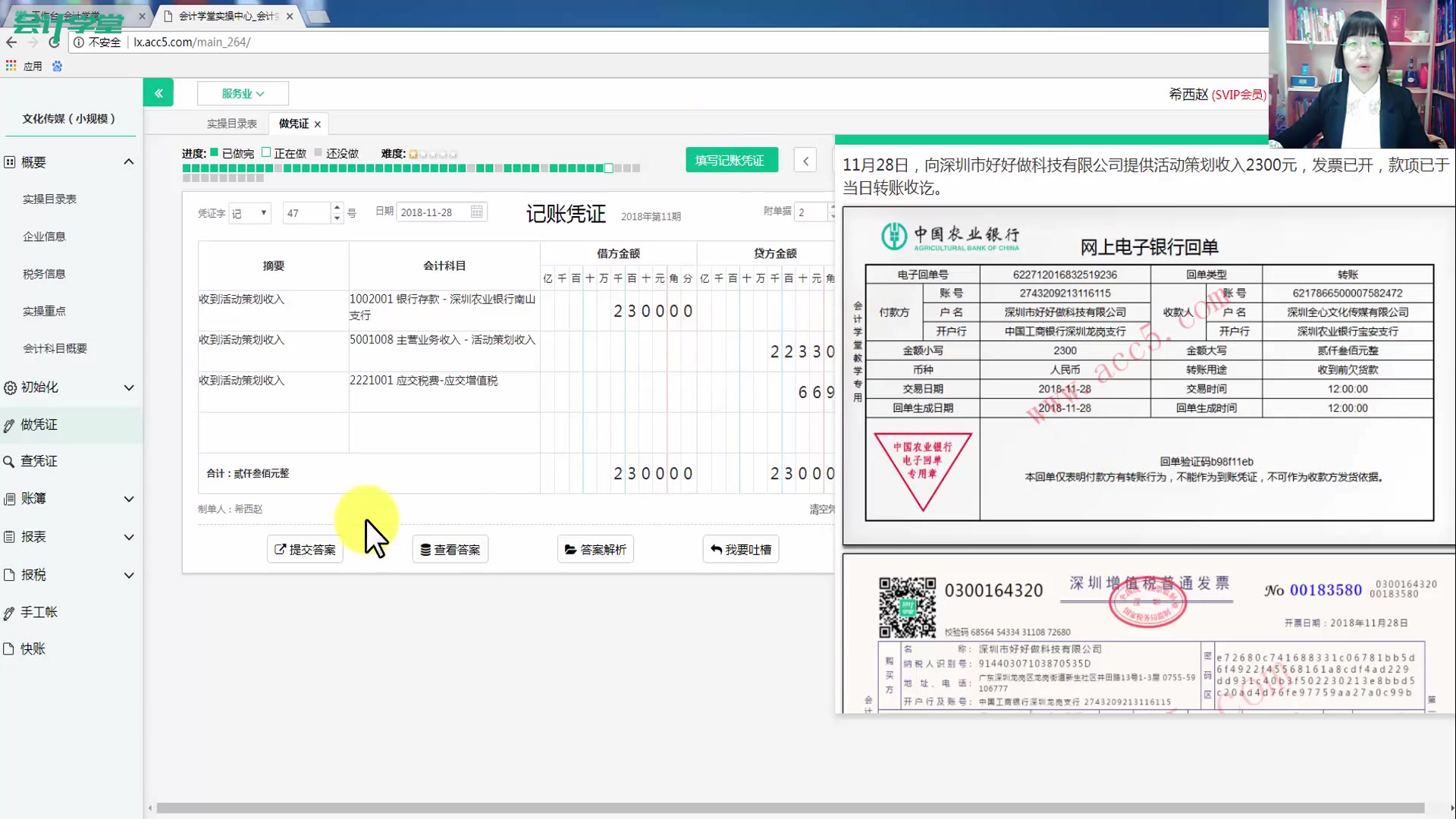Click the 手工帐 pen icon in sidebar
The image size is (1456, 819).
coord(9,612)
